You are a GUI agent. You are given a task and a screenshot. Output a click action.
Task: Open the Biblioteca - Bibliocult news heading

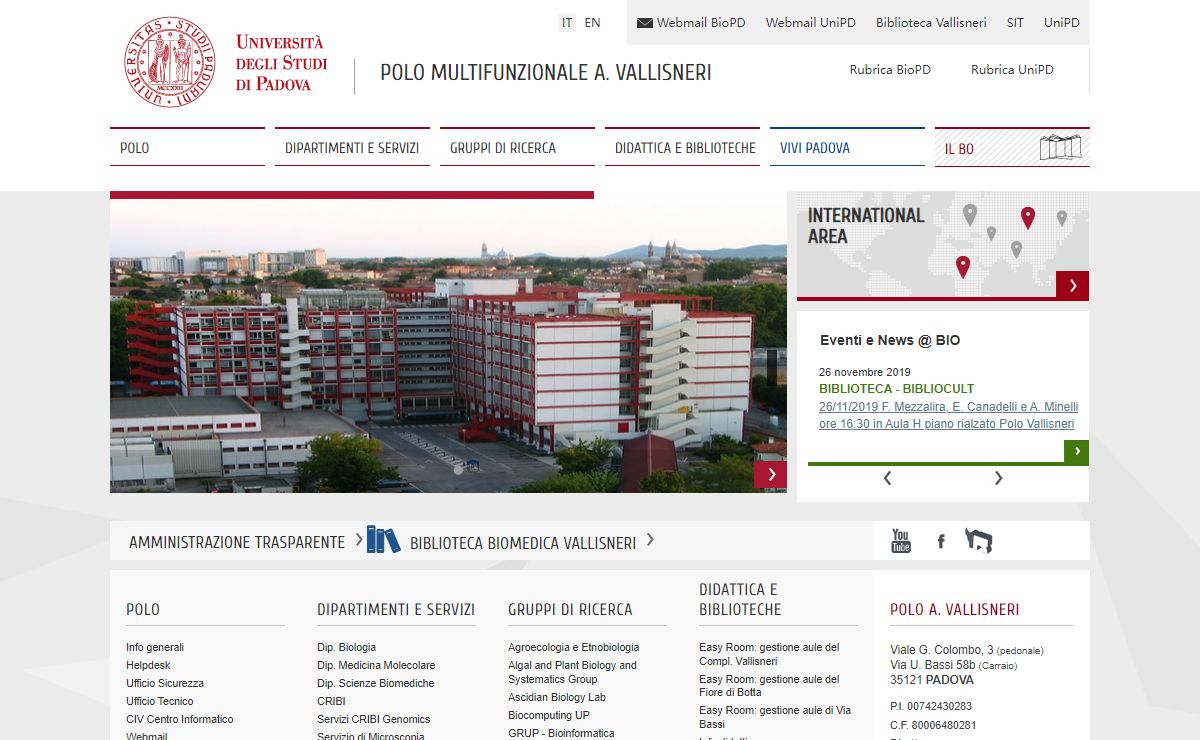click(x=896, y=389)
